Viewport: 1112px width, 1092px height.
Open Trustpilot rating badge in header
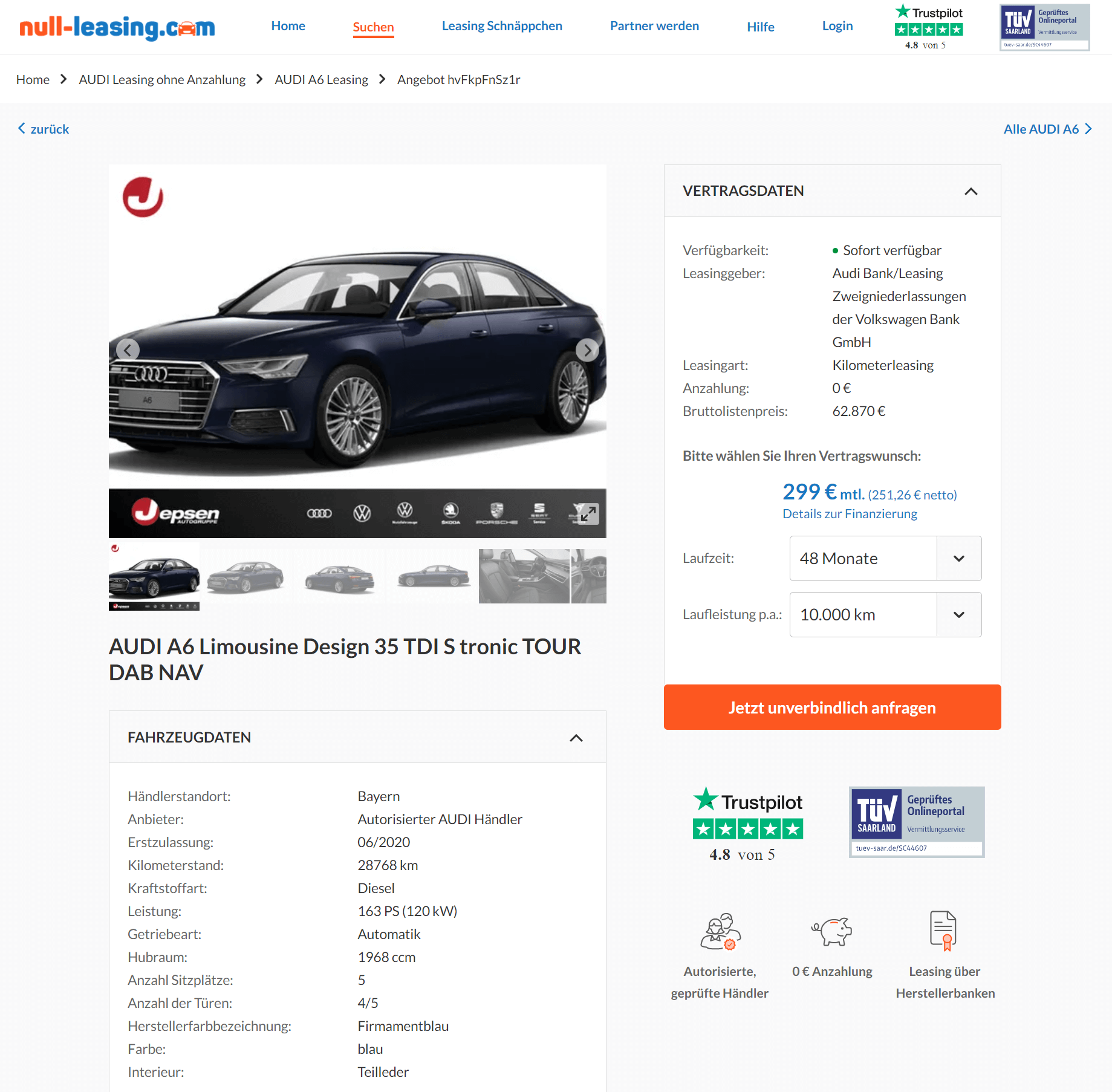928,27
